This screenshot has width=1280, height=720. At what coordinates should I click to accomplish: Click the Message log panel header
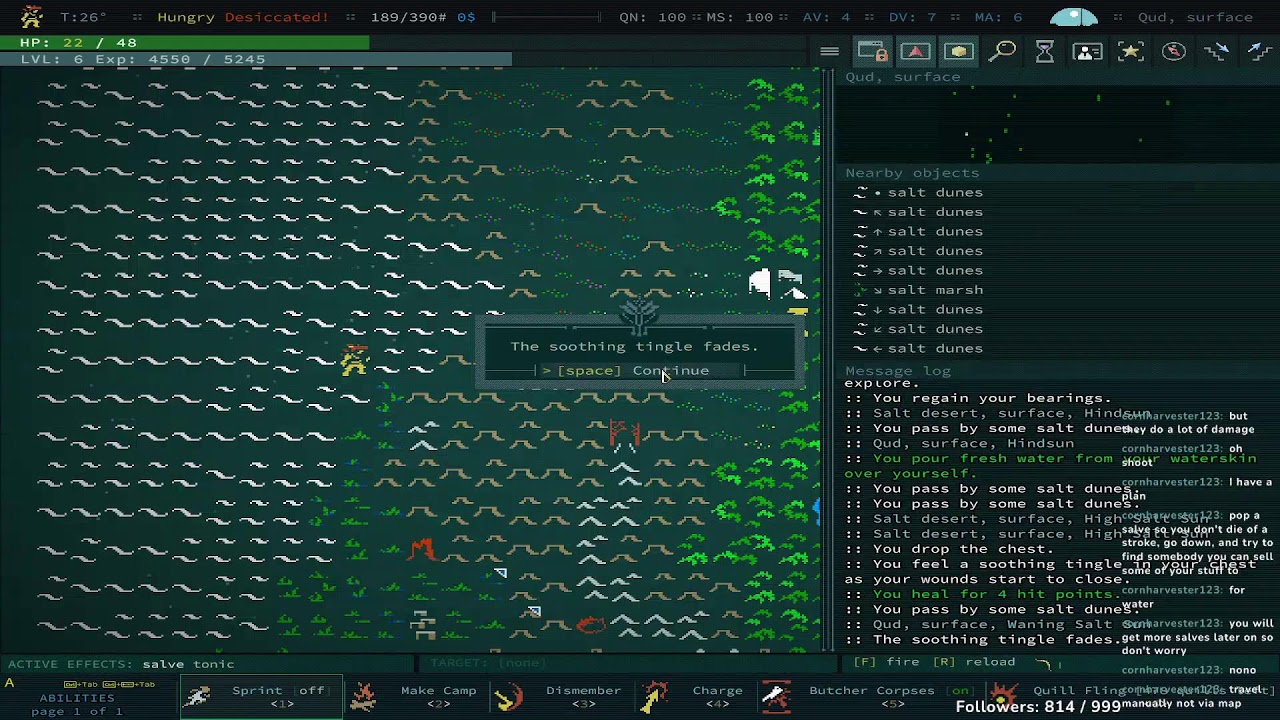[x=898, y=371]
